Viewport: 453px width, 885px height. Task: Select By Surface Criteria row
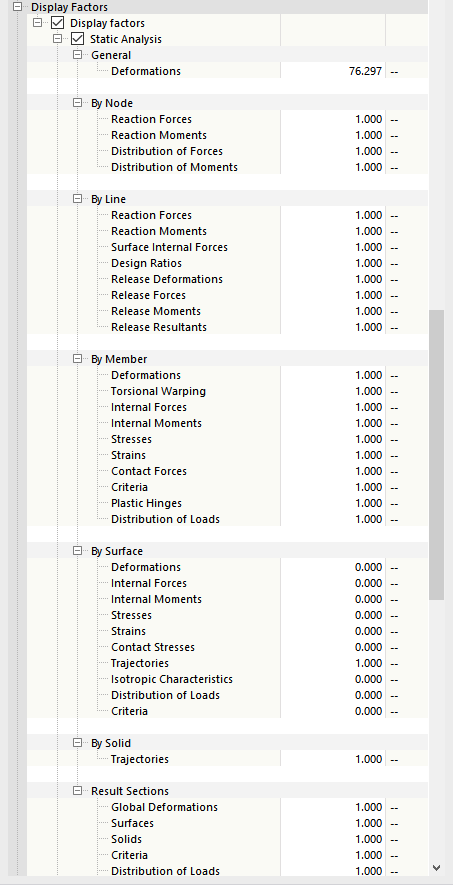coord(228,711)
